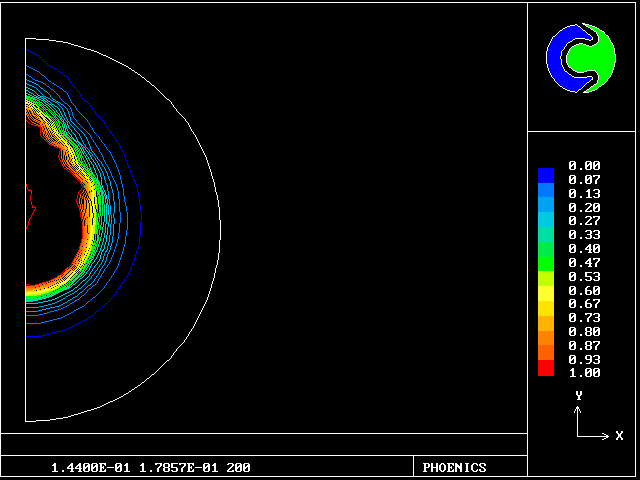Click the white semicircular domain boundary
Viewport: 640px width, 480px height.
(x=219, y=228)
